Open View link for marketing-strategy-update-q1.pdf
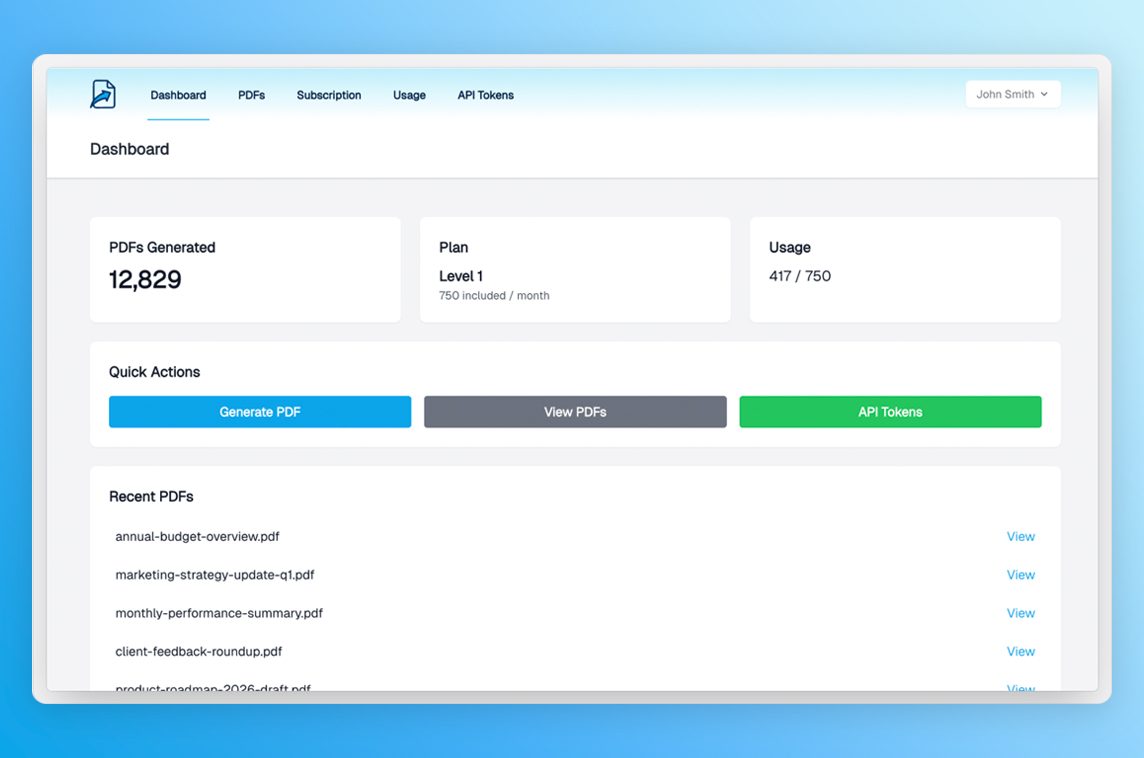The image size is (1144, 758). [x=1020, y=575]
